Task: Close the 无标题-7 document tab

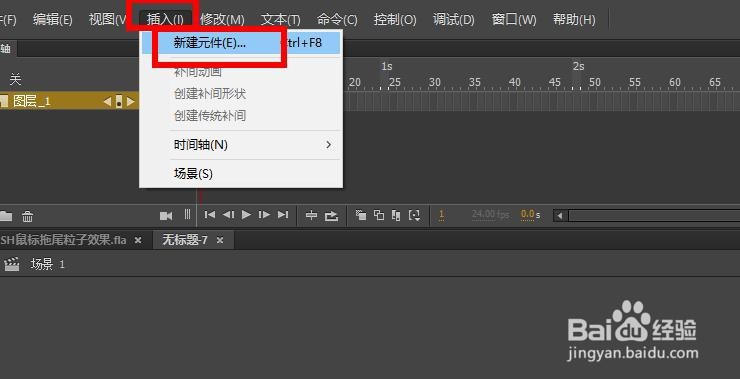Action: [x=219, y=240]
